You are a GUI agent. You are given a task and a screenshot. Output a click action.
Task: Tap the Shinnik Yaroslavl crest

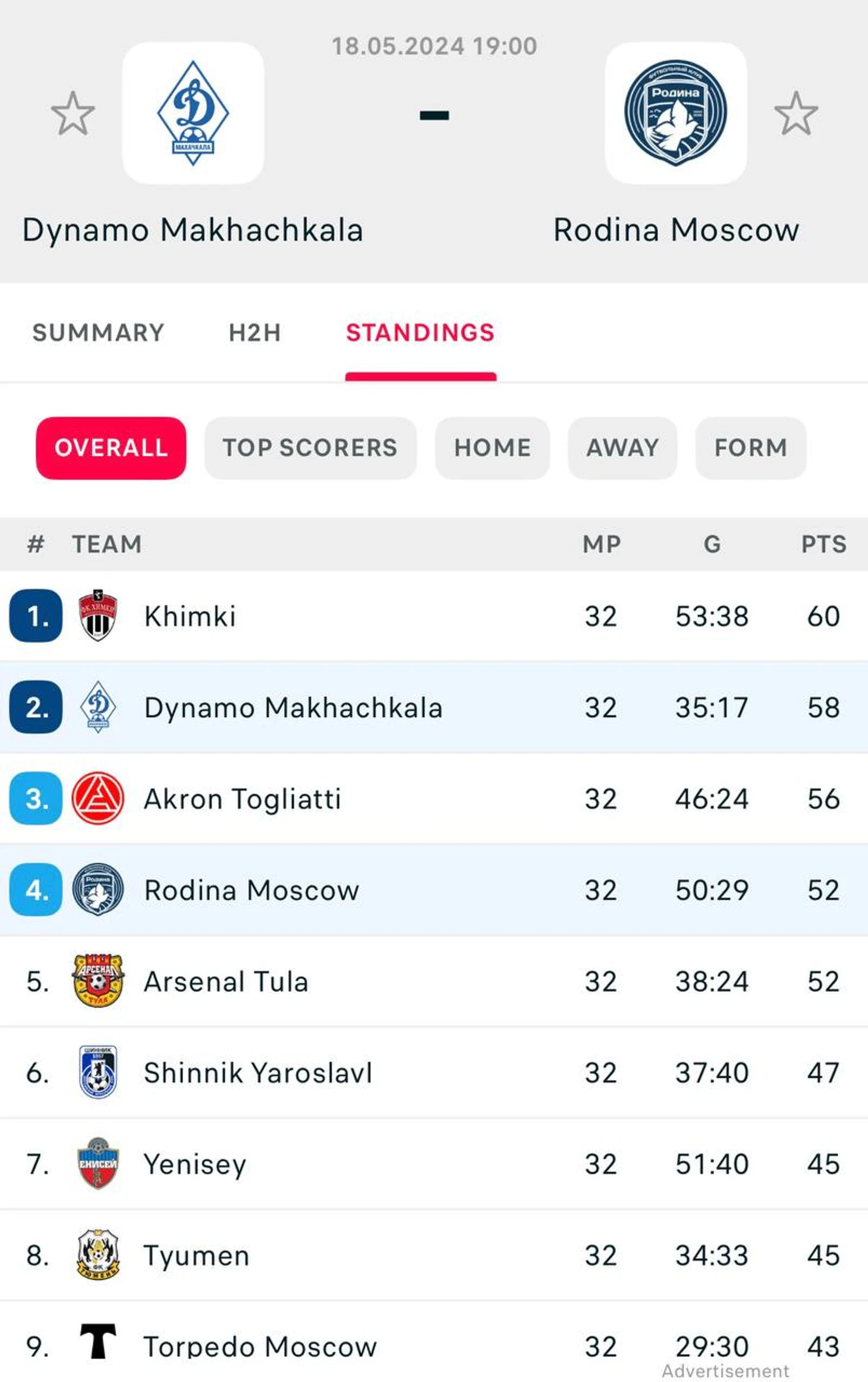point(98,1072)
